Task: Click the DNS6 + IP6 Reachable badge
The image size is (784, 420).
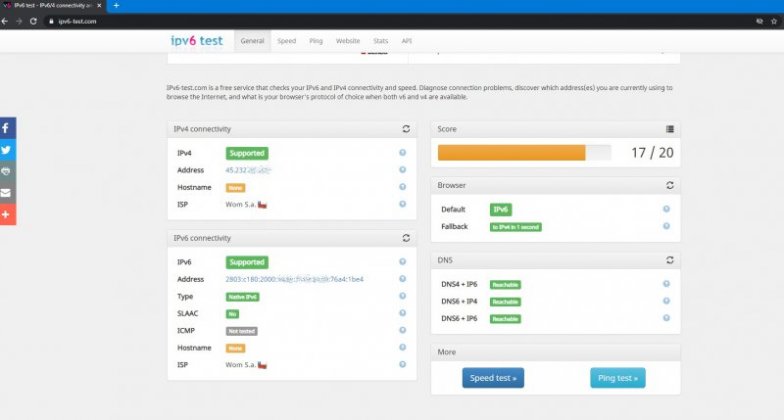Action: tap(505, 318)
